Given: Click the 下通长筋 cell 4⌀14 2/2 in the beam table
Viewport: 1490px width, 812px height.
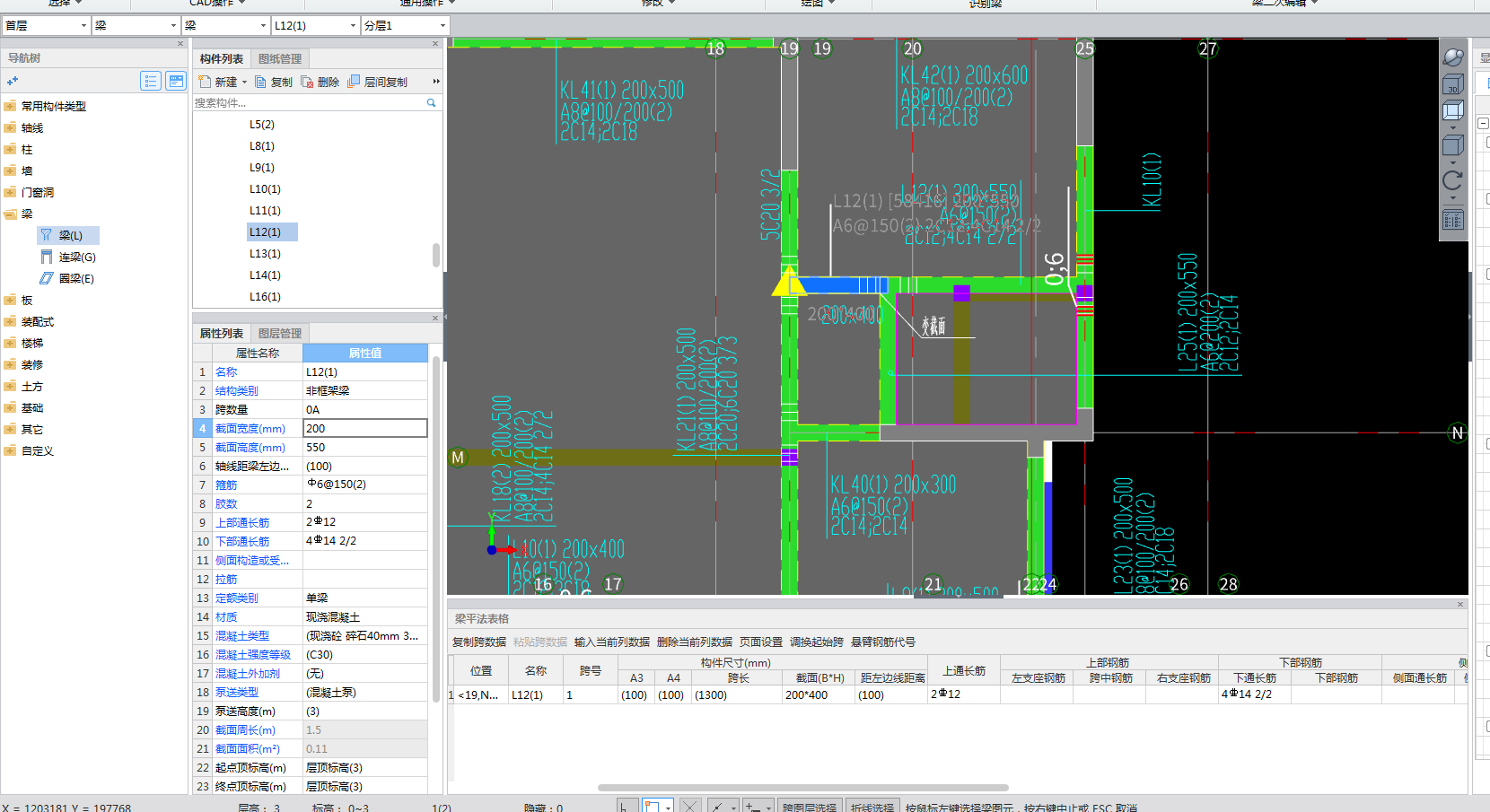Looking at the screenshot, I should tap(1255, 694).
